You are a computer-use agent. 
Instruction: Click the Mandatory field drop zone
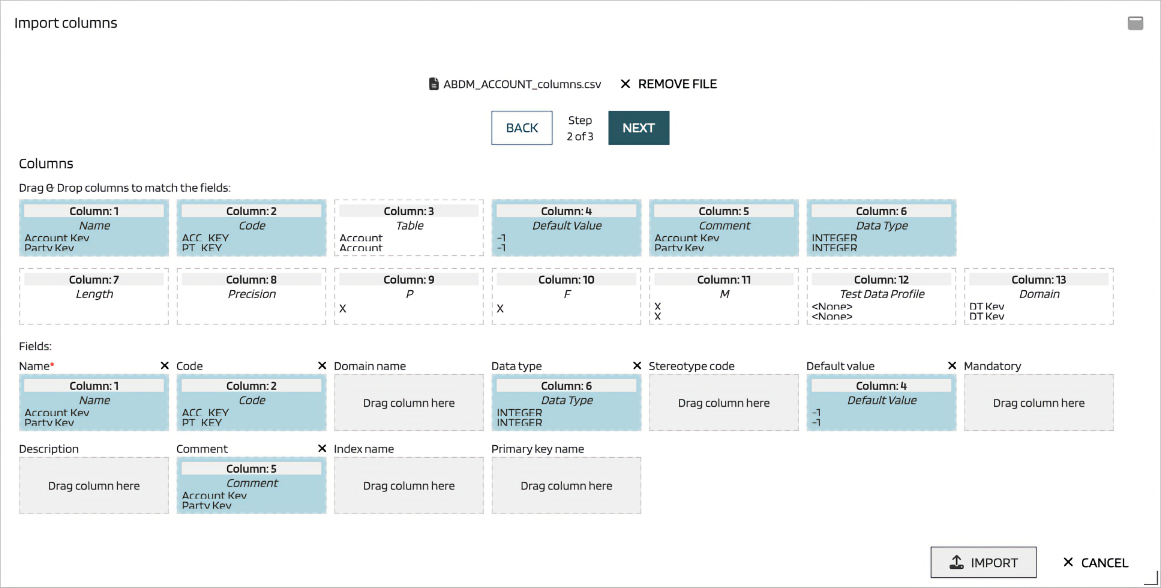pos(1039,403)
